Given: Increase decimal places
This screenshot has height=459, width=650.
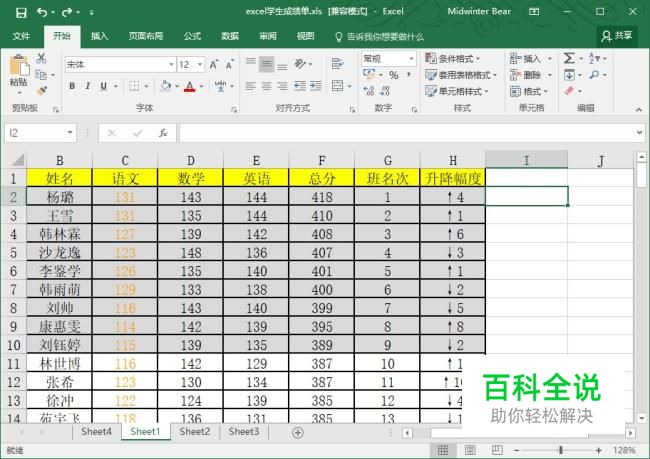Looking at the screenshot, I should tap(369, 91).
